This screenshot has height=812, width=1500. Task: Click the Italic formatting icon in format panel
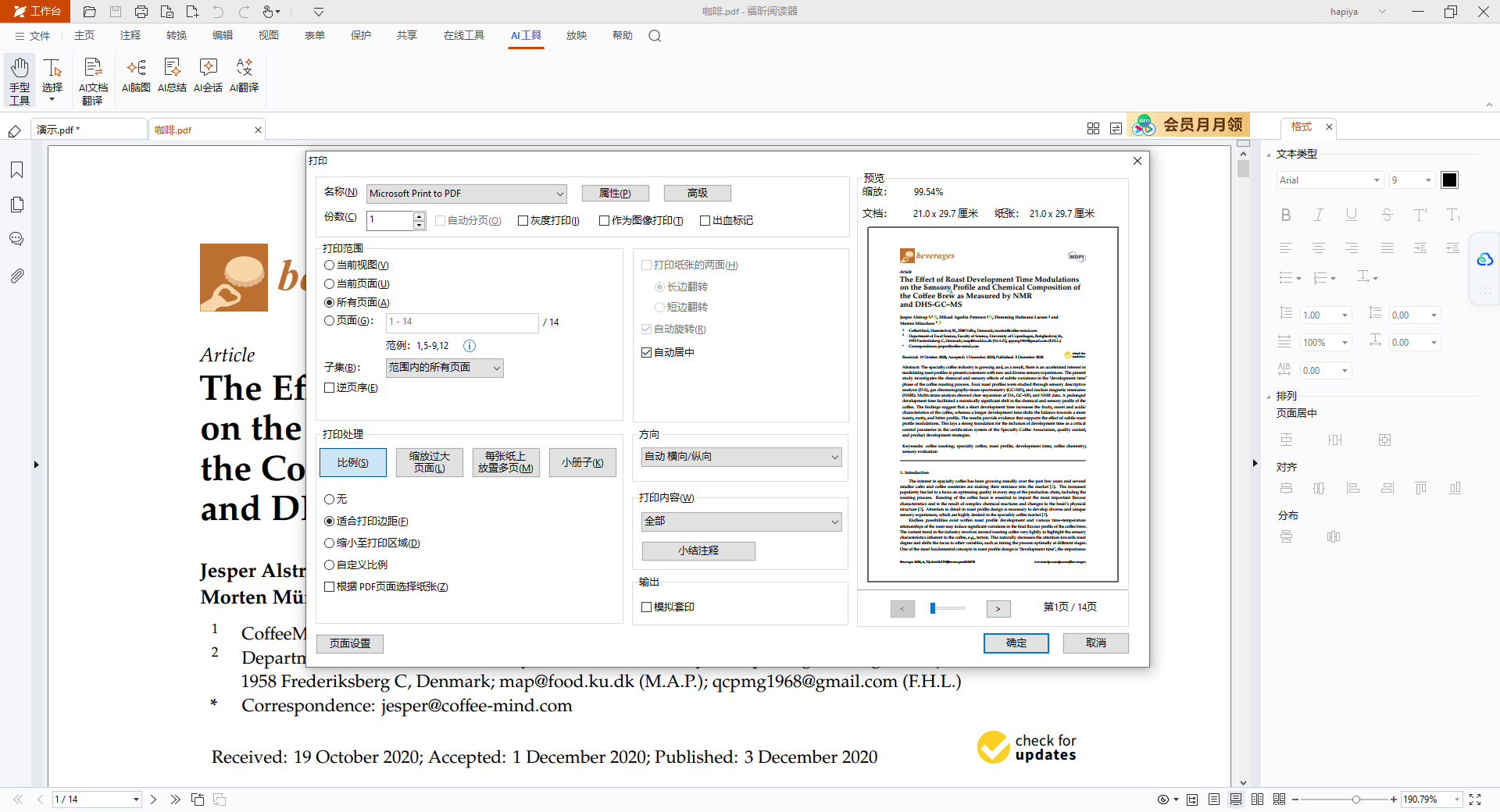pyautogui.click(x=1319, y=215)
